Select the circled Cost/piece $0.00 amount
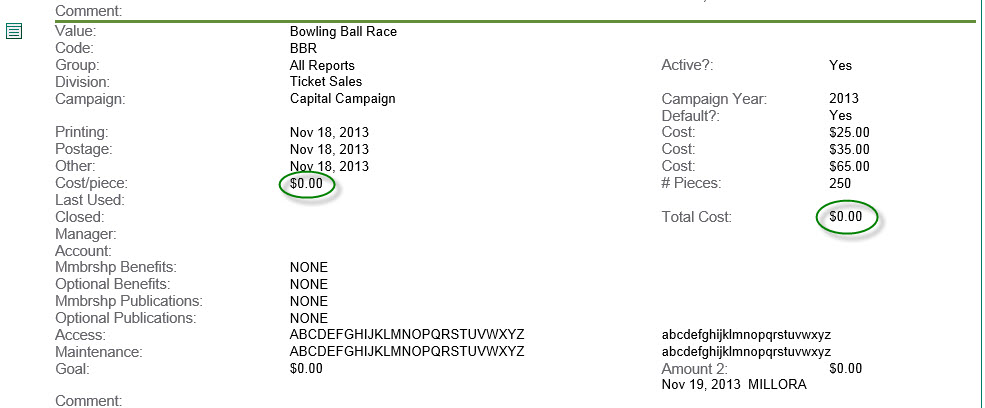The height and width of the screenshot is (408, 985). pos(306,184)
